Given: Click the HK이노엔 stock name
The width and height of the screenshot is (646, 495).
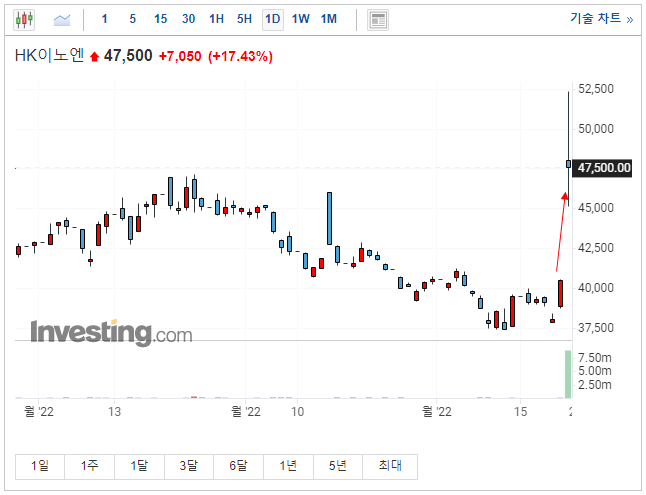Looking at the screenshot, I should click(x=49, y=55).
